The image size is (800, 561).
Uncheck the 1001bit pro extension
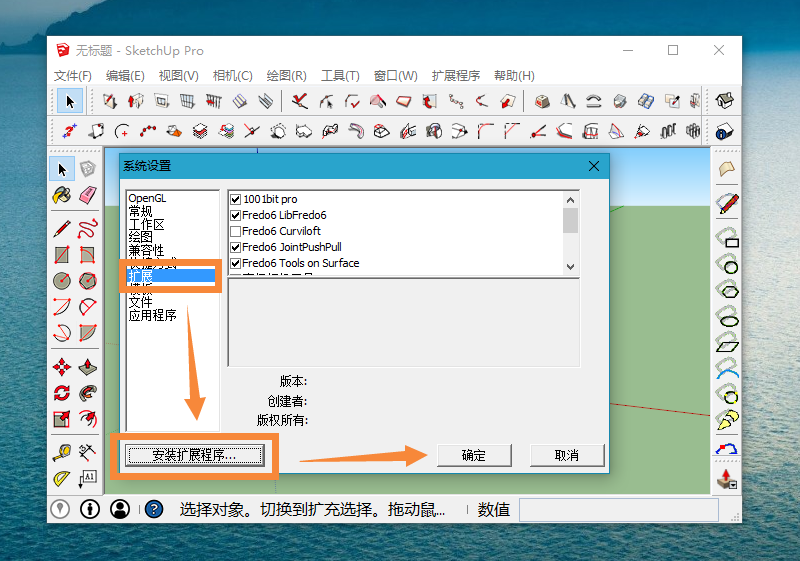(x=235, y=199)
